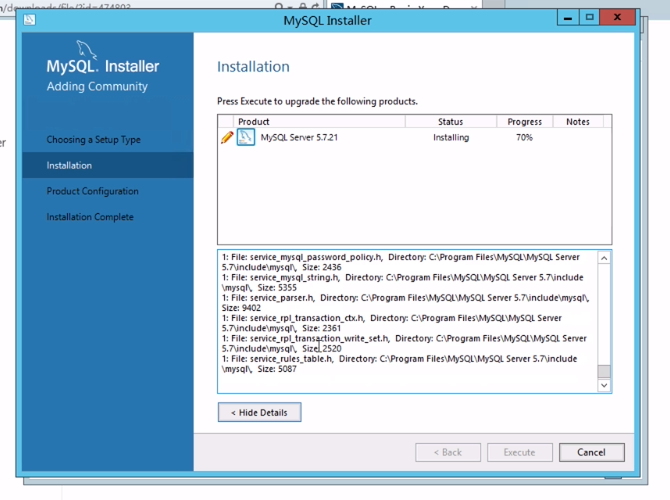The image size is (670, 500).
Task: Click the Installing status cell
Action: tap(451, 137)
